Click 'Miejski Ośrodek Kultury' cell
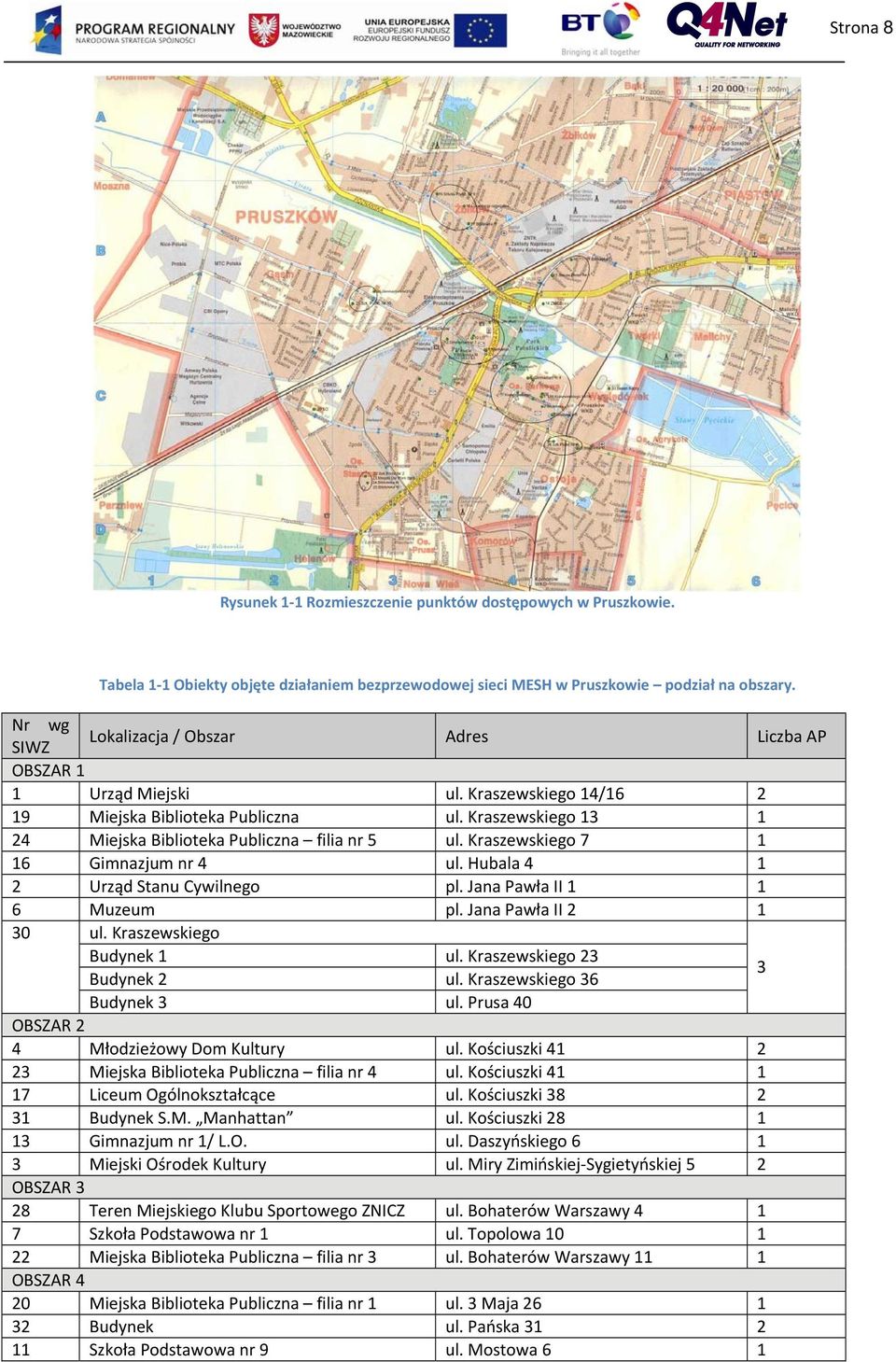 (x=177, y=1165)
